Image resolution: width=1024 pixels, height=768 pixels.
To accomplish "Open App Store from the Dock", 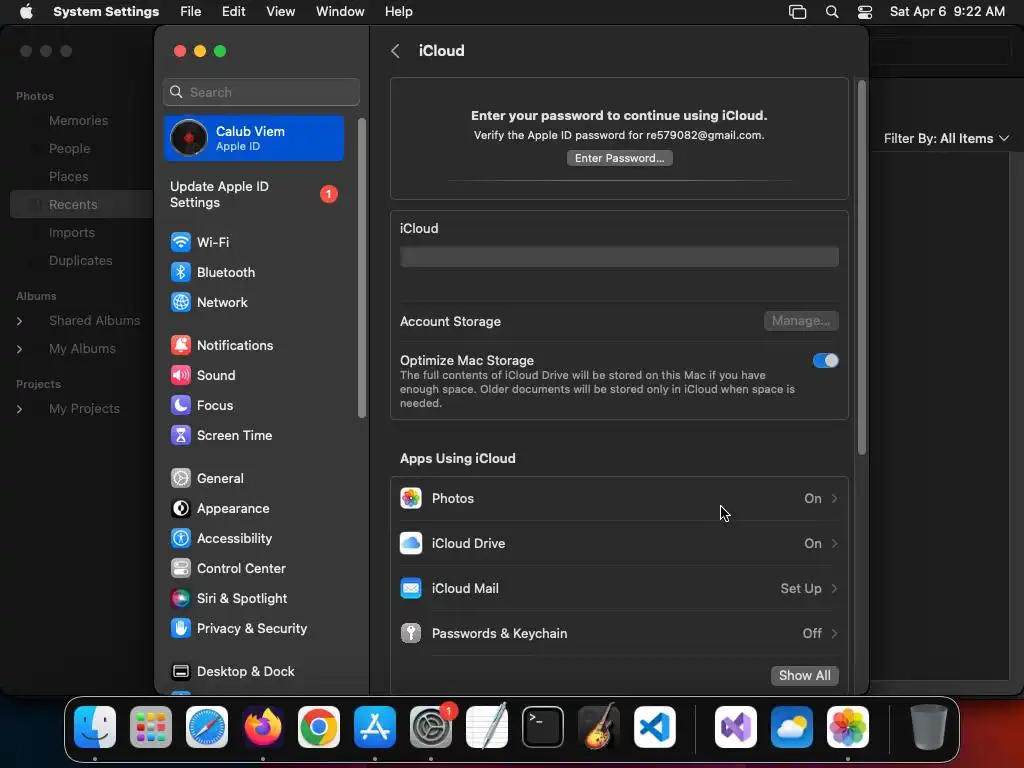I will click(375, 727).
